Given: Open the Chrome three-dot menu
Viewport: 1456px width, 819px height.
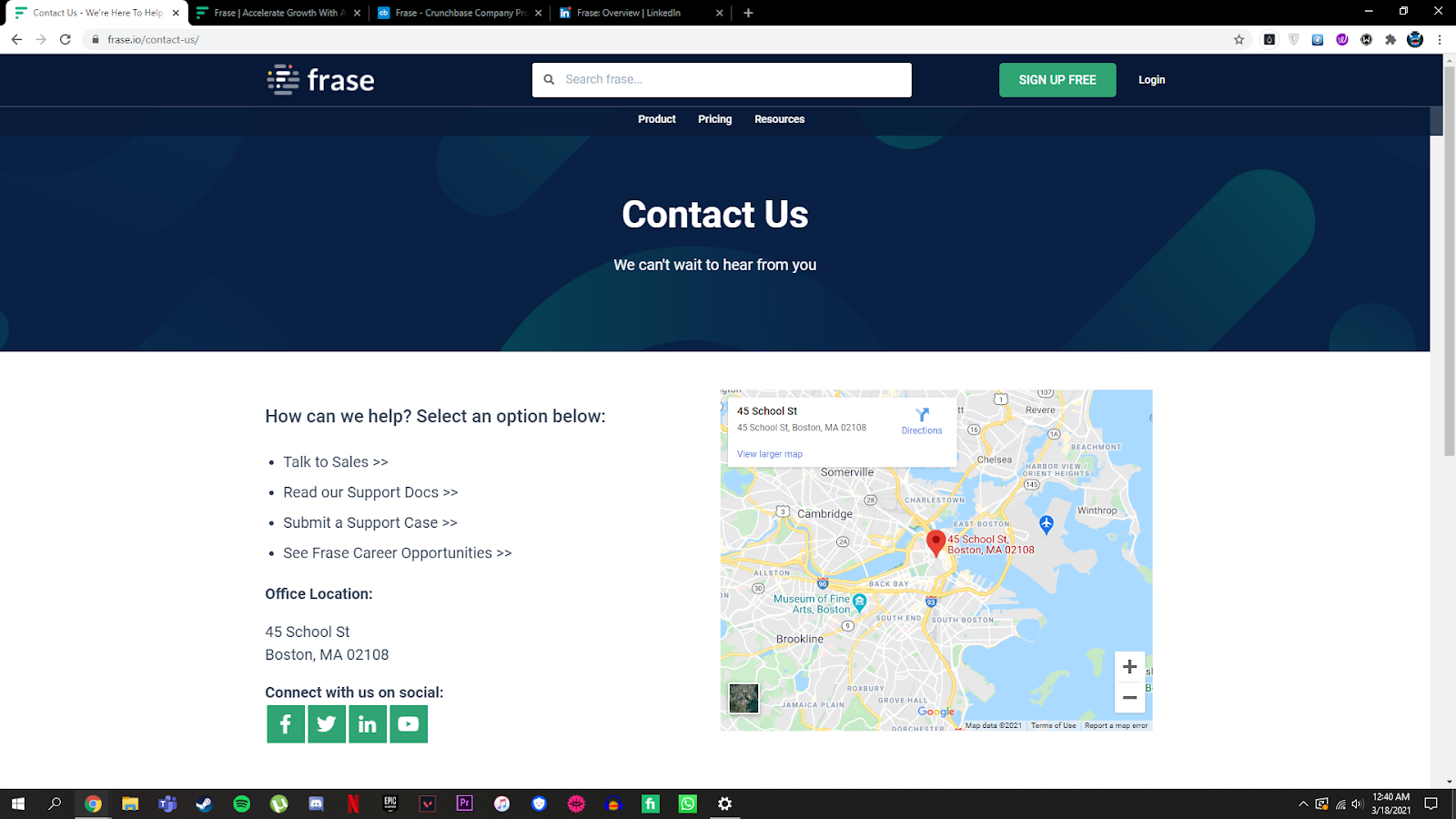Looking at the screenshot, I should [1440, 39].
